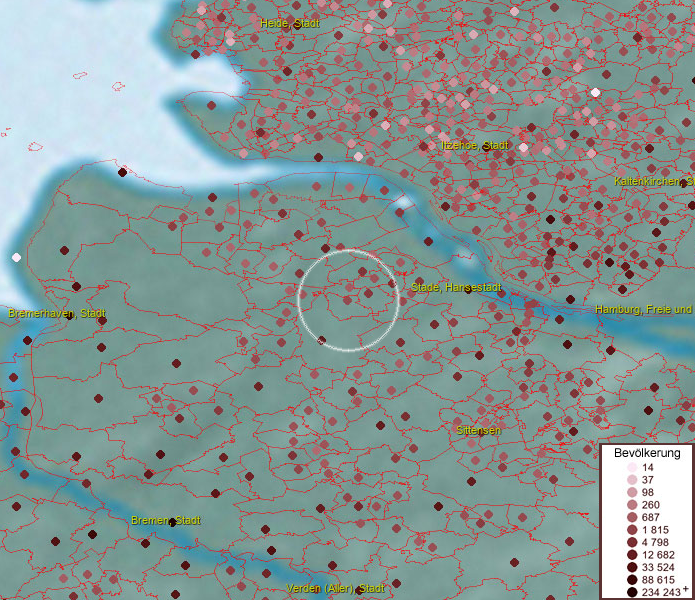Screen dimensions: 695x600
Task: Click the Stade, Hansestadt label
Action: (456, 287)
